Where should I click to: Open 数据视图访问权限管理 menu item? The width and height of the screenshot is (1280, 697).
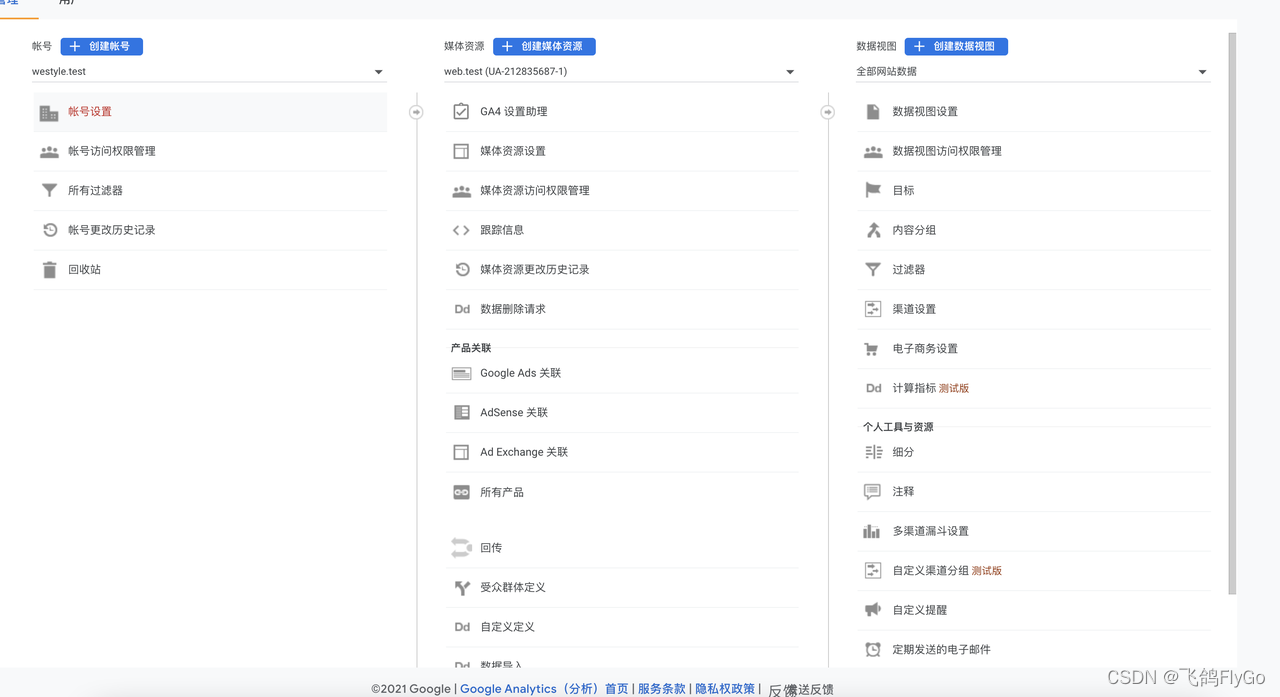click(x=1034, y=151)
